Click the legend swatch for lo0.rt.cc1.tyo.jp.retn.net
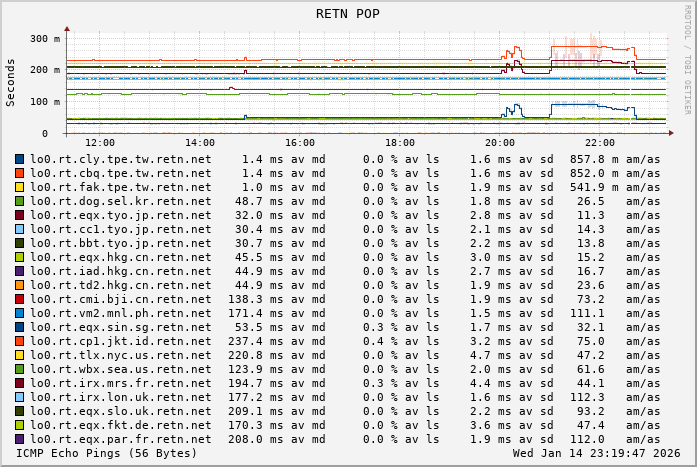This screenshot has width=697, height=467. coord(20,229)
